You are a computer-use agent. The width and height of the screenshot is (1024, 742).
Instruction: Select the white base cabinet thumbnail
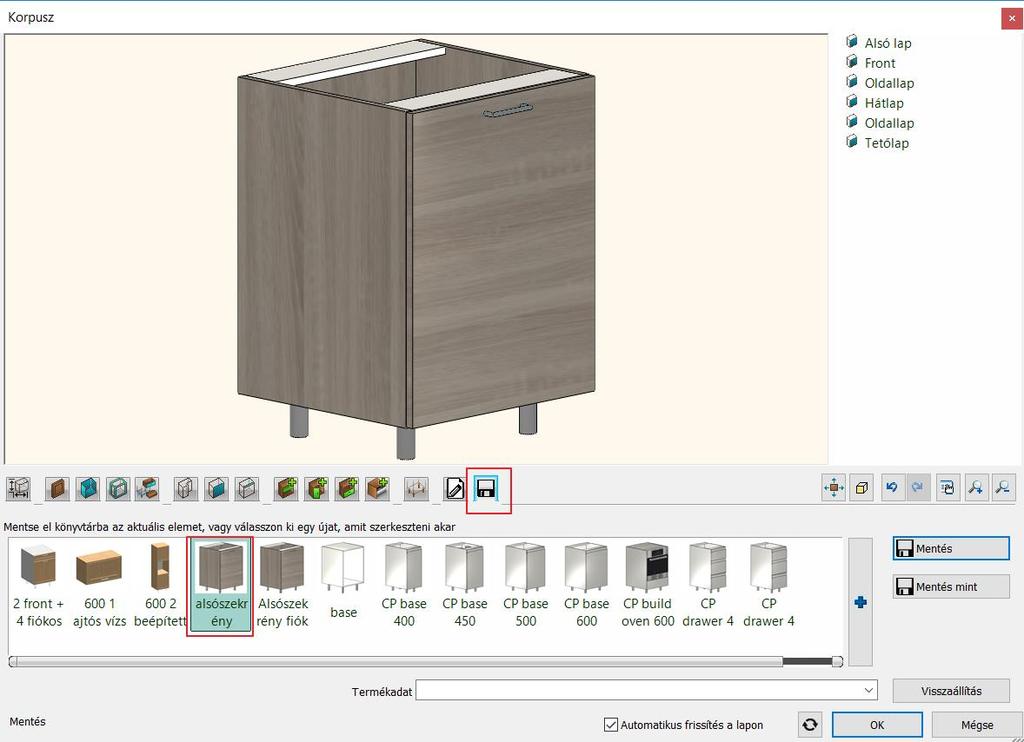coord(343,581)
